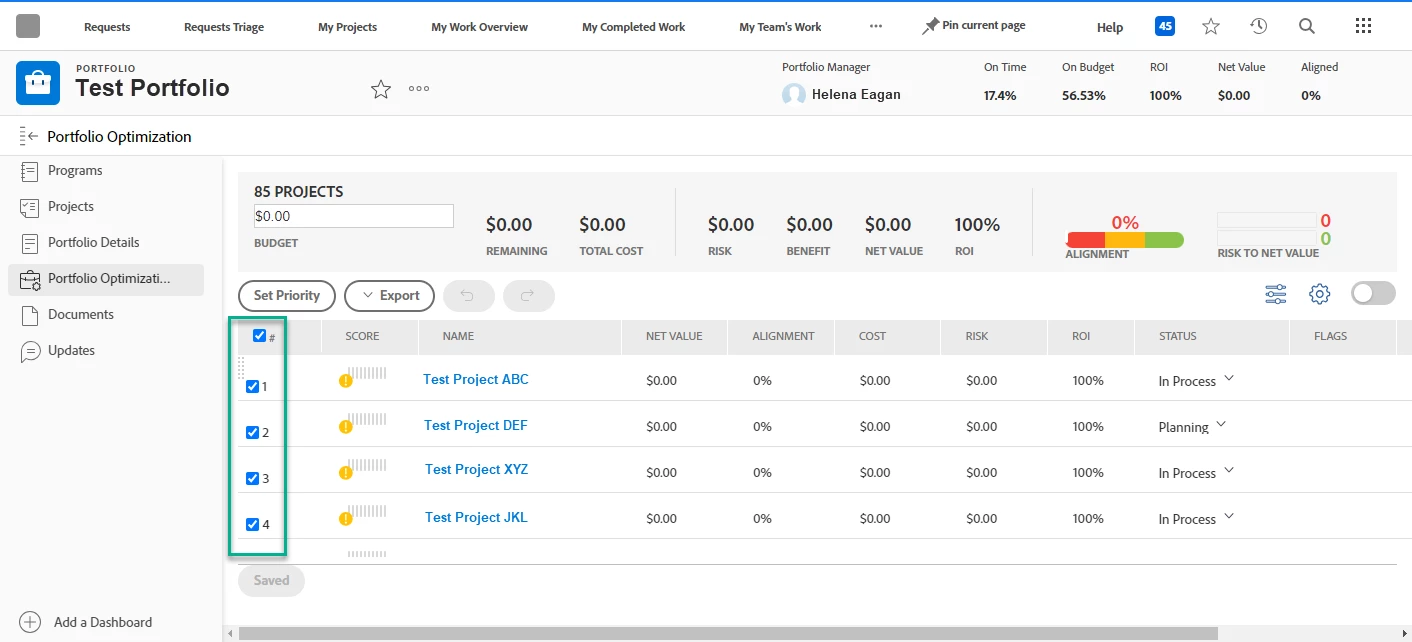
Task: Open notifications badge showing 45
Action: point(1165,26)
